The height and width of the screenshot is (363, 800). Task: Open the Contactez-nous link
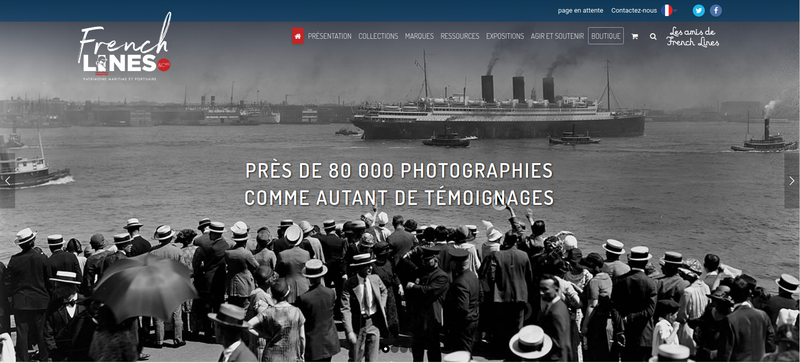point(634,10)
